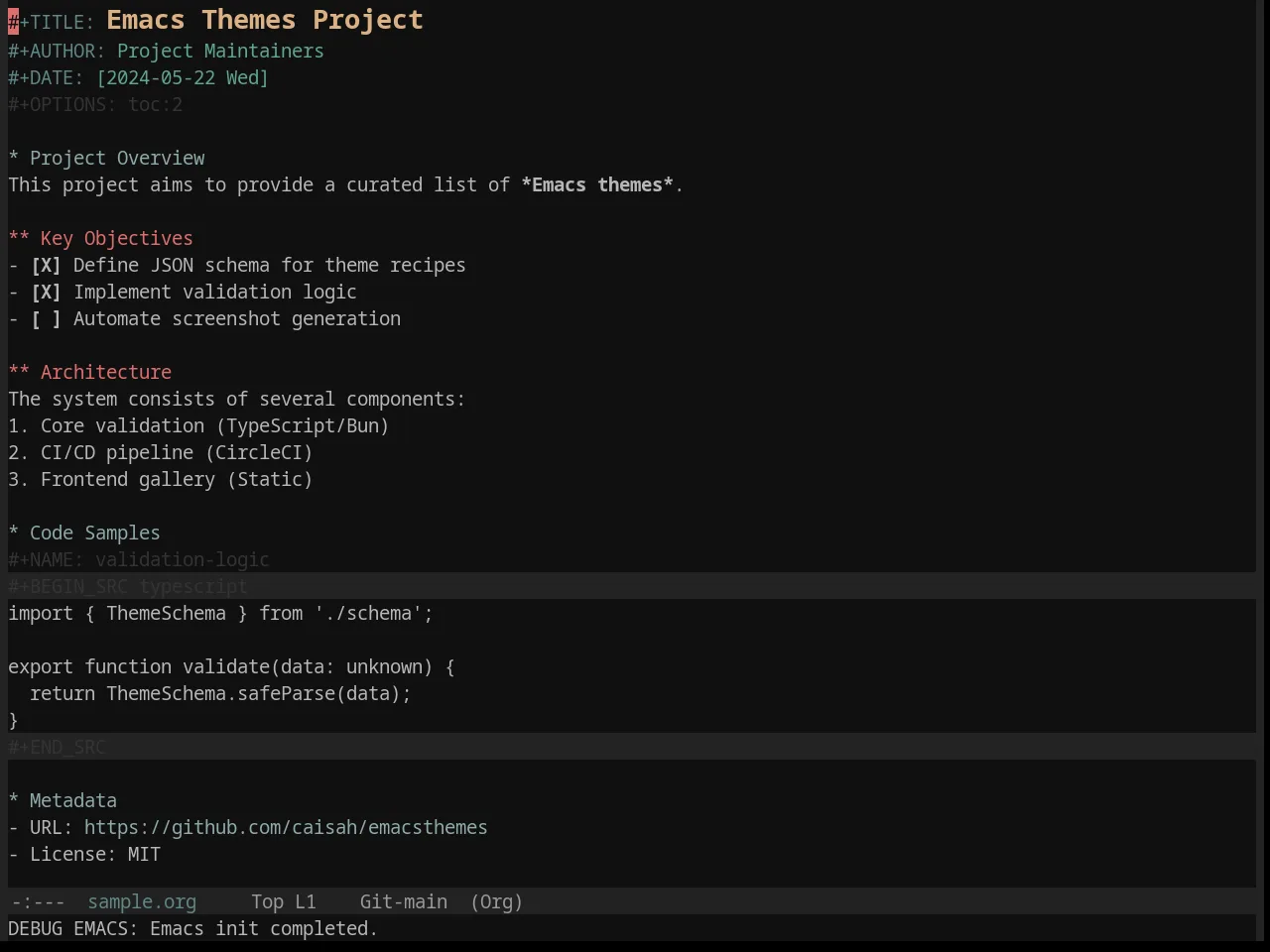Click the author text 'Project Maintainers'

[220, 52]
